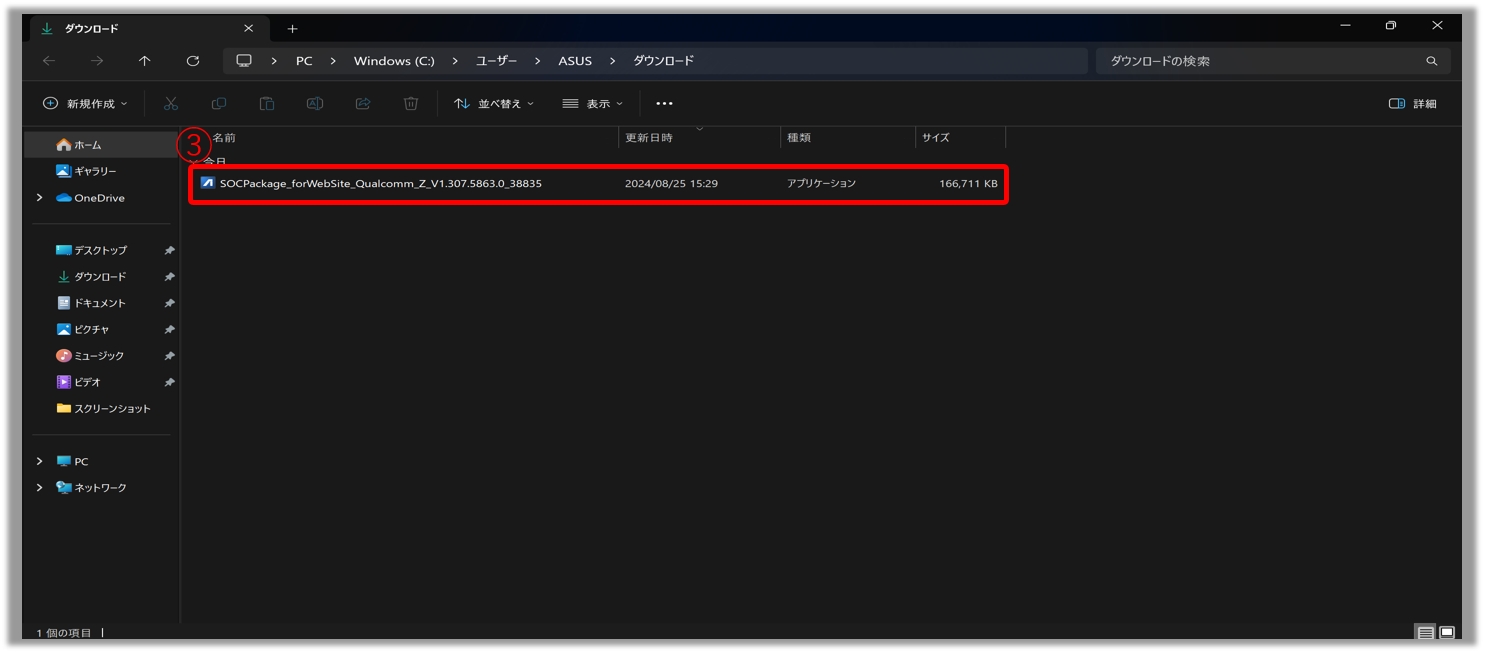Click ユーザー in the breadcrumb
The image size is (1485, 652).
pyautogui.click(x=496, y=61)
